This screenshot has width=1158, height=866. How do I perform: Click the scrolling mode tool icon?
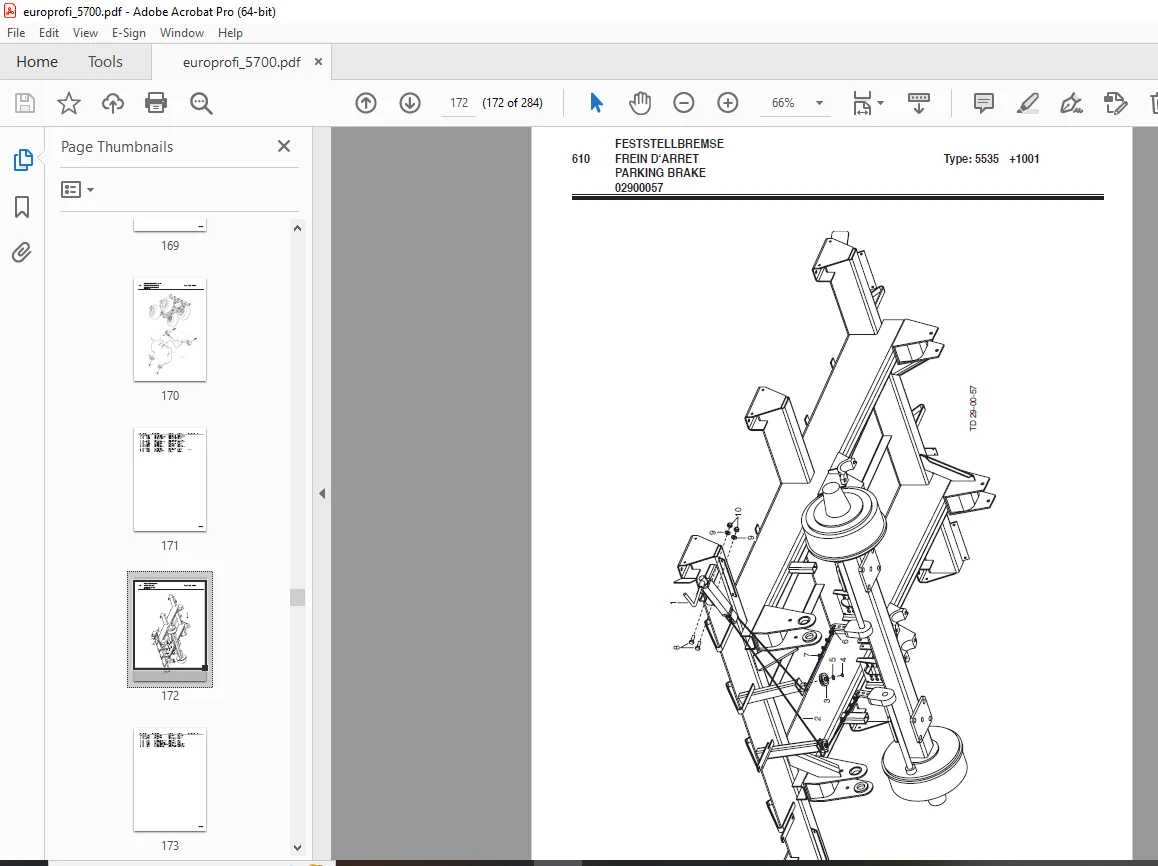coord(919,103)
